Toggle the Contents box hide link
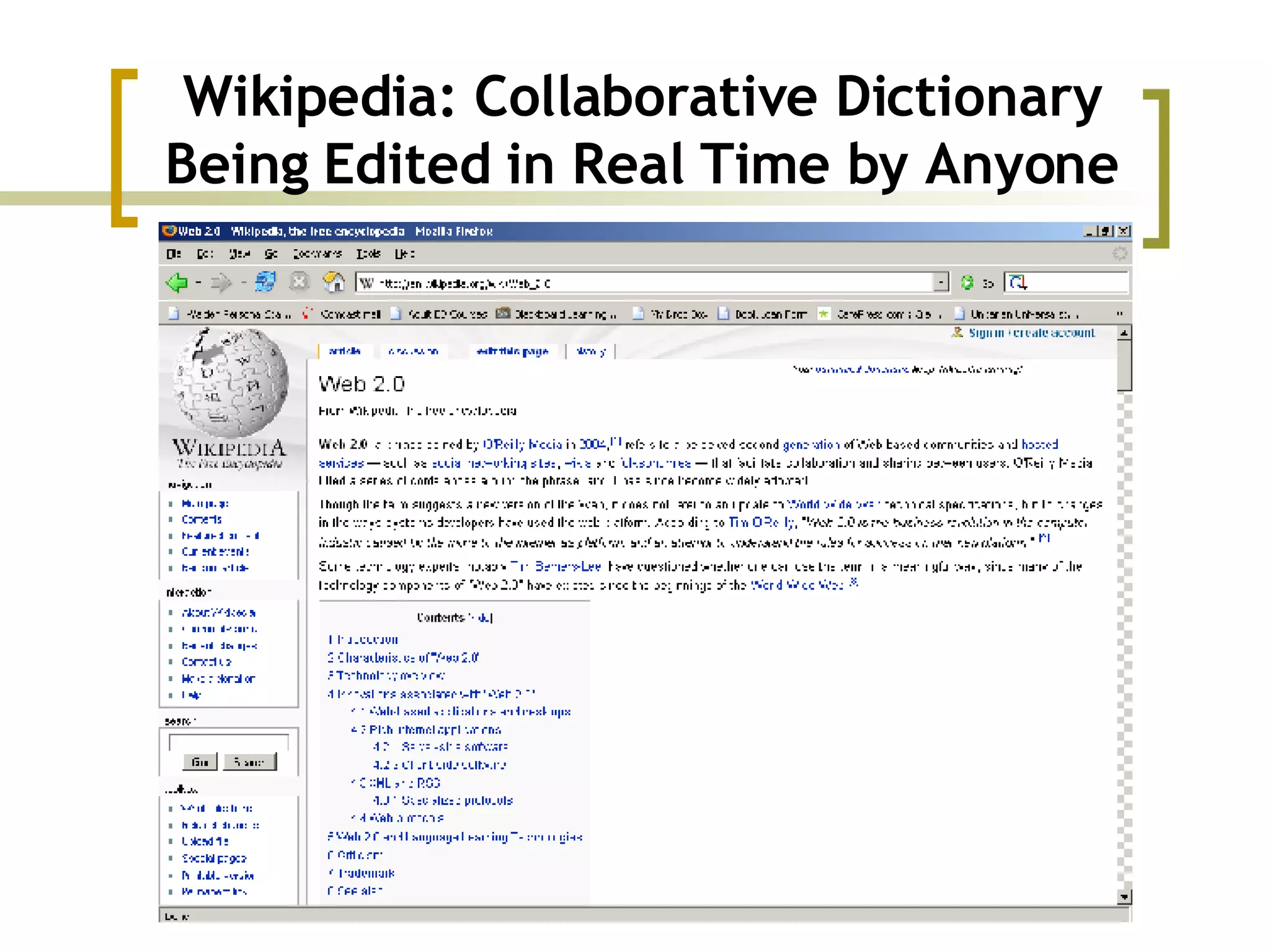Image resolution: width=1270 pixels, height=952 pixels. click(x=481, y=618)
